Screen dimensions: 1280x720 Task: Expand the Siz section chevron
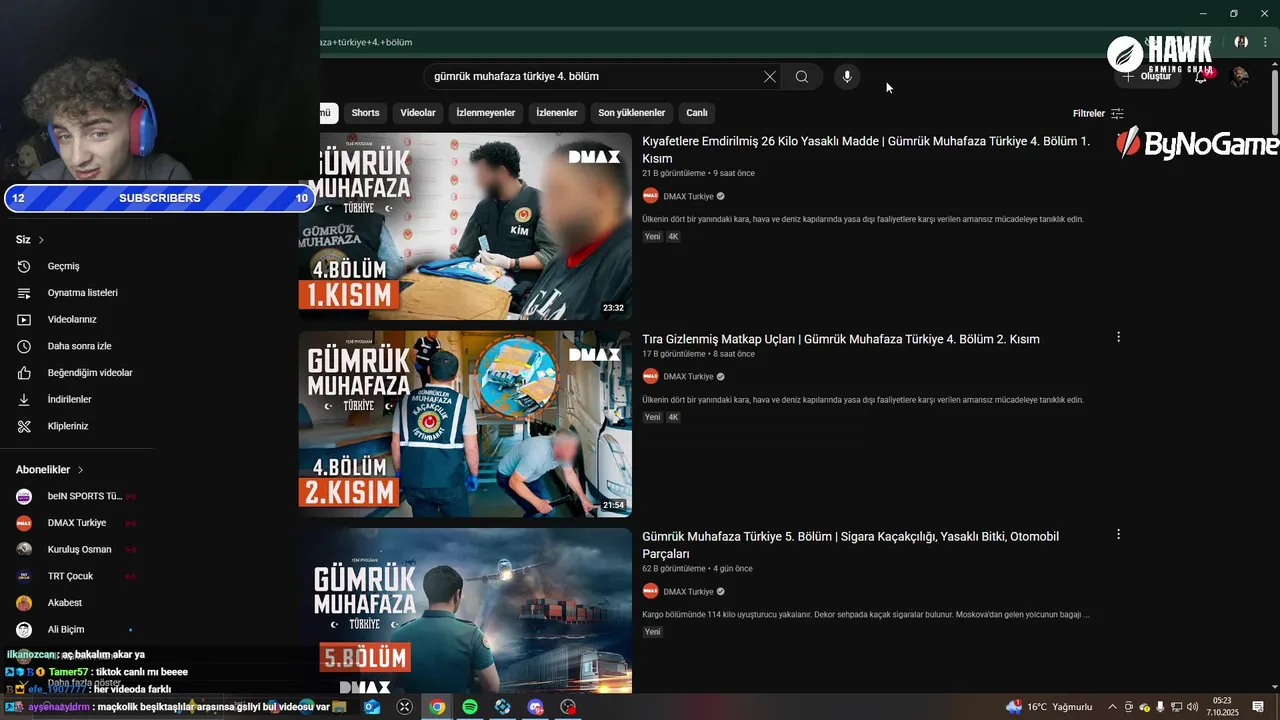[41, 240]
